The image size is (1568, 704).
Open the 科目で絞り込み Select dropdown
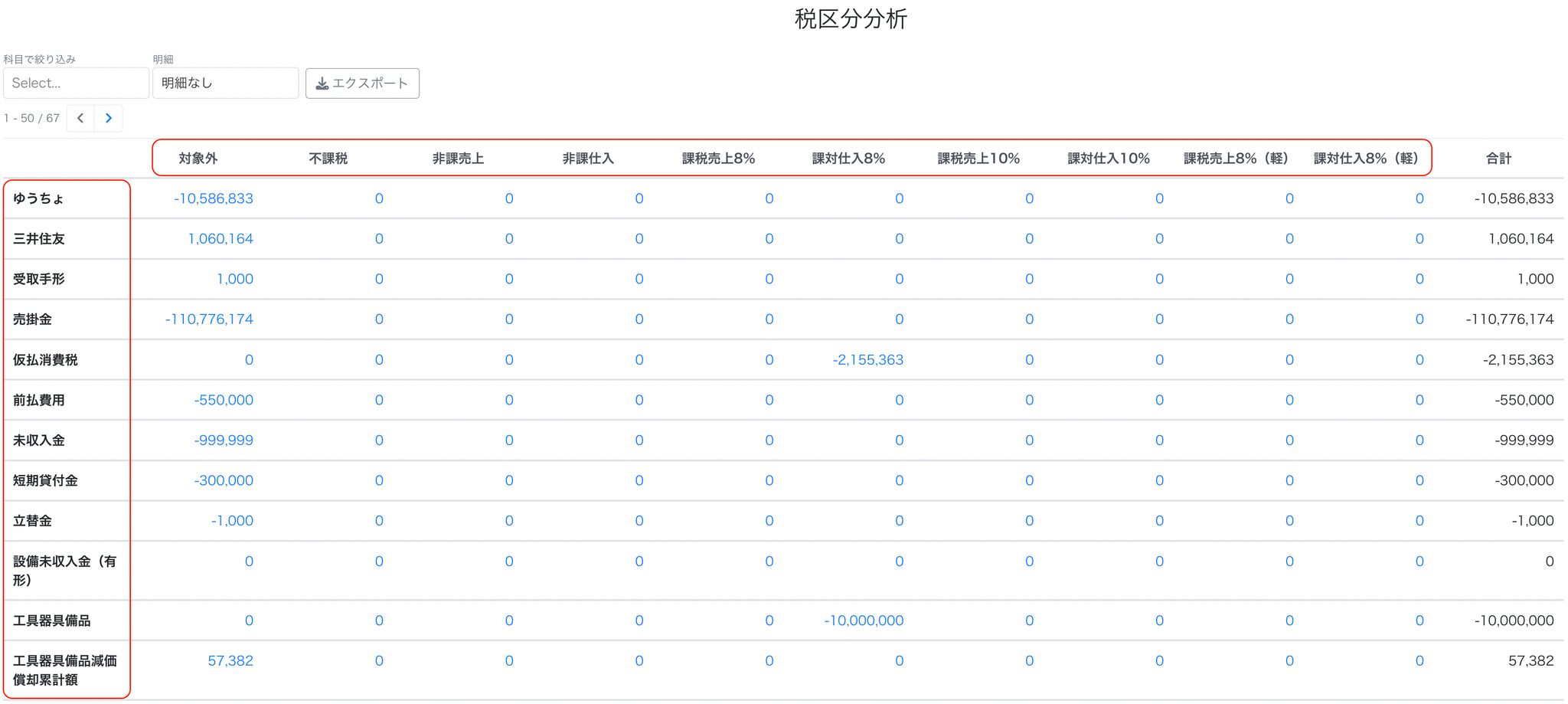click(76, 83)
